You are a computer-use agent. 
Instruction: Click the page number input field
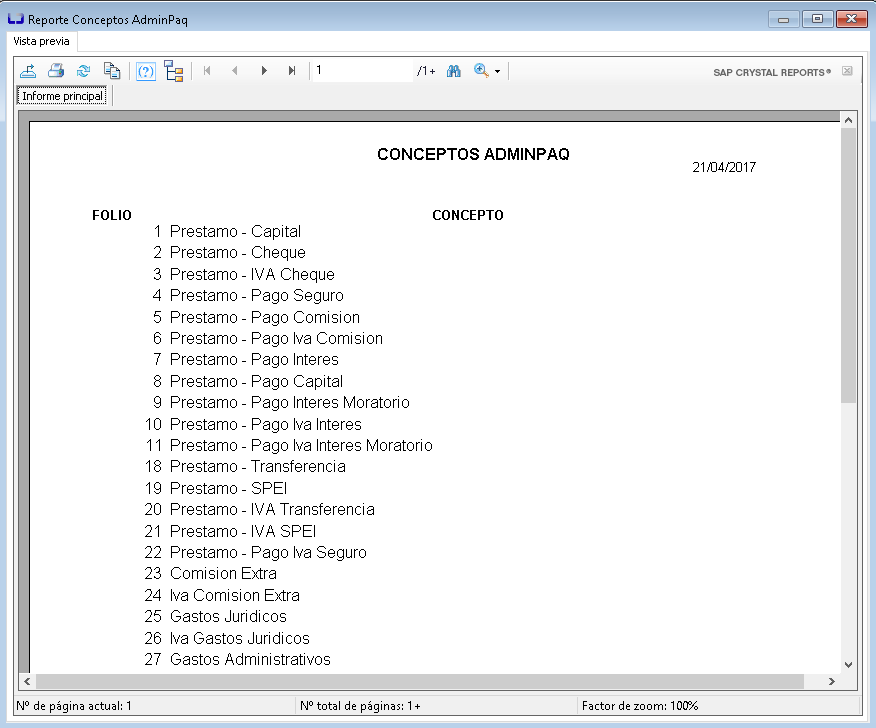[x=362, y=70]
